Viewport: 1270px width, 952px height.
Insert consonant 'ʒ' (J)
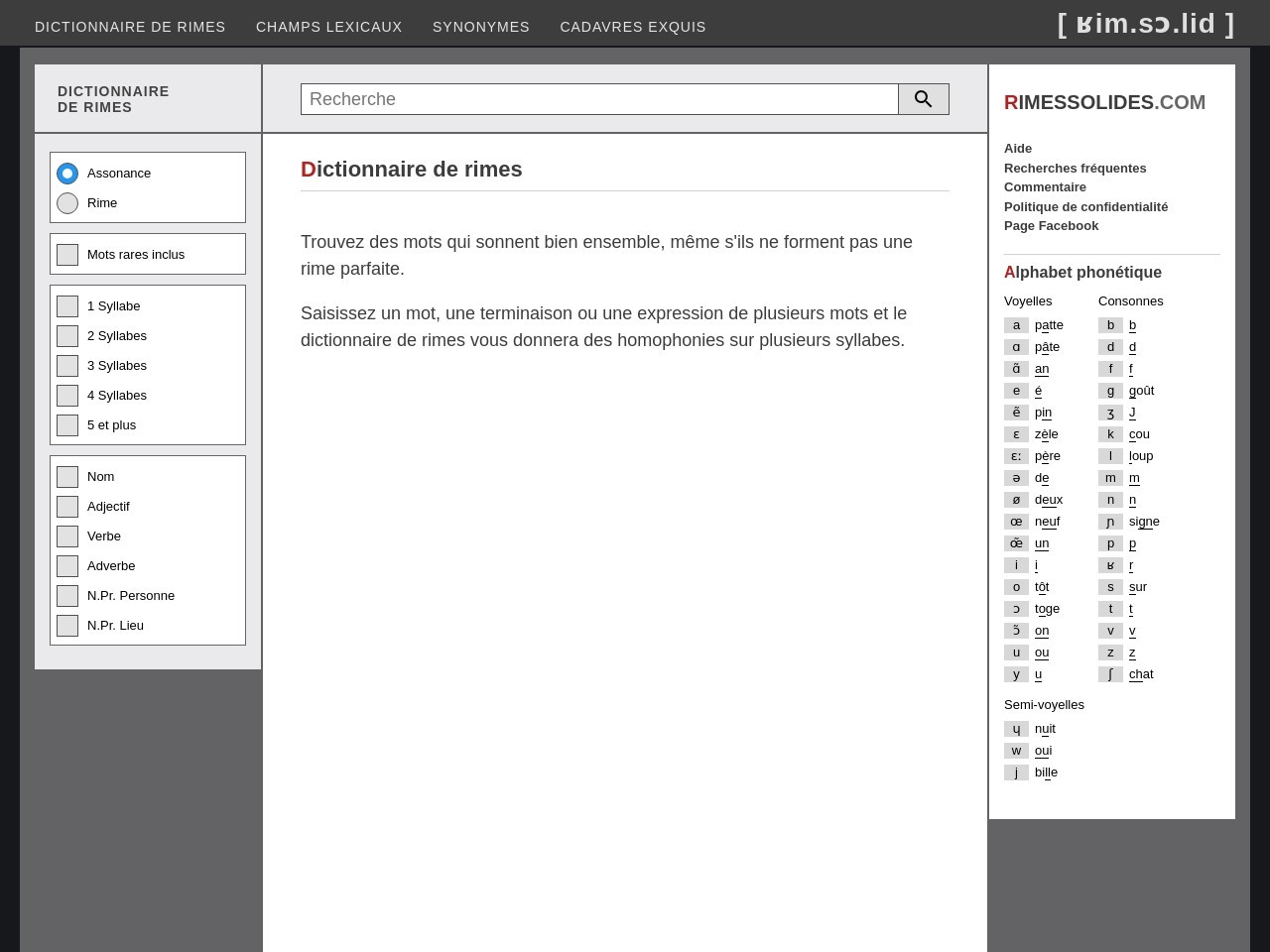point(1110,413)
